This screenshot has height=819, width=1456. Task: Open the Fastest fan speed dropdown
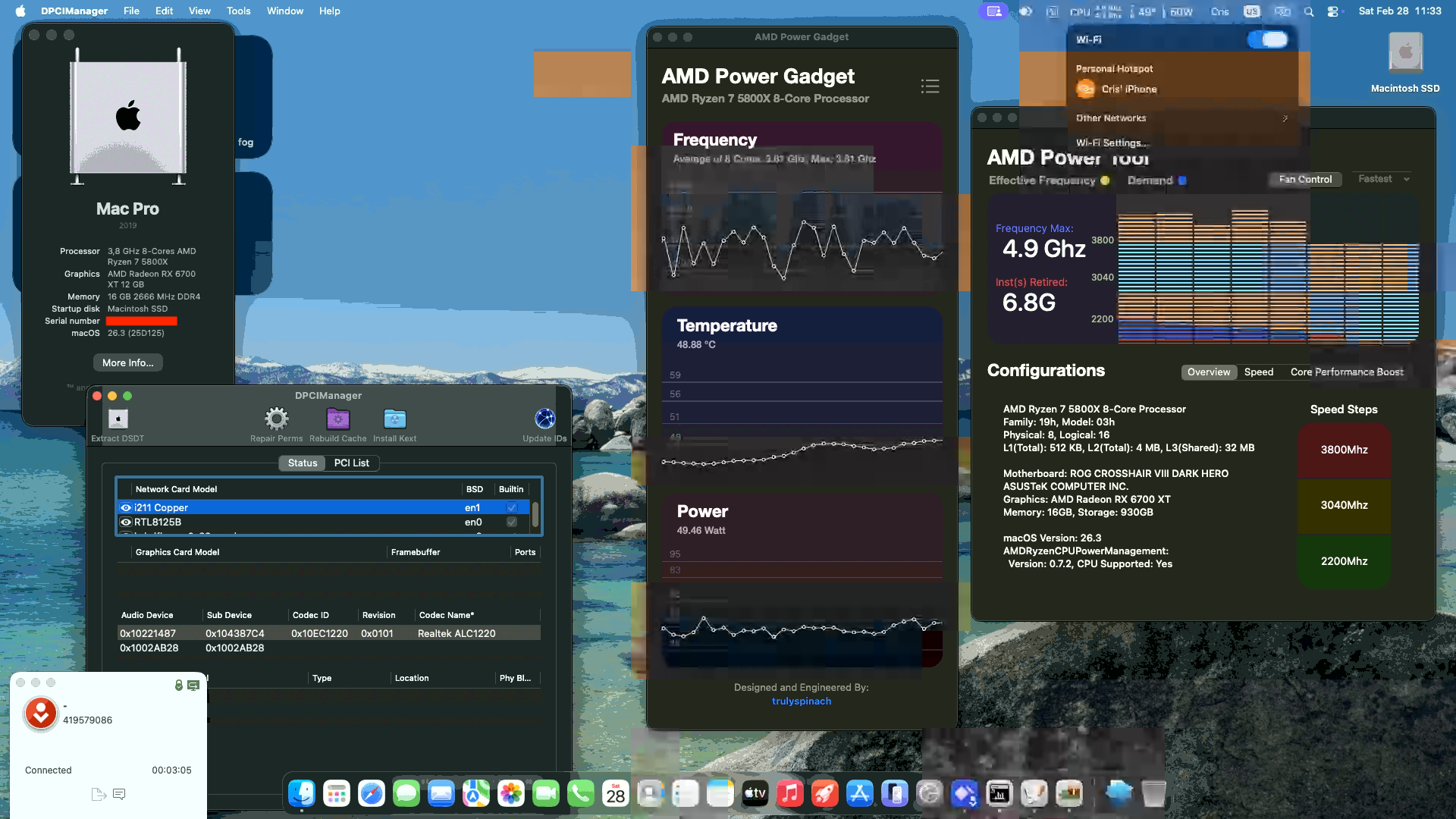tap(1383, 179)
